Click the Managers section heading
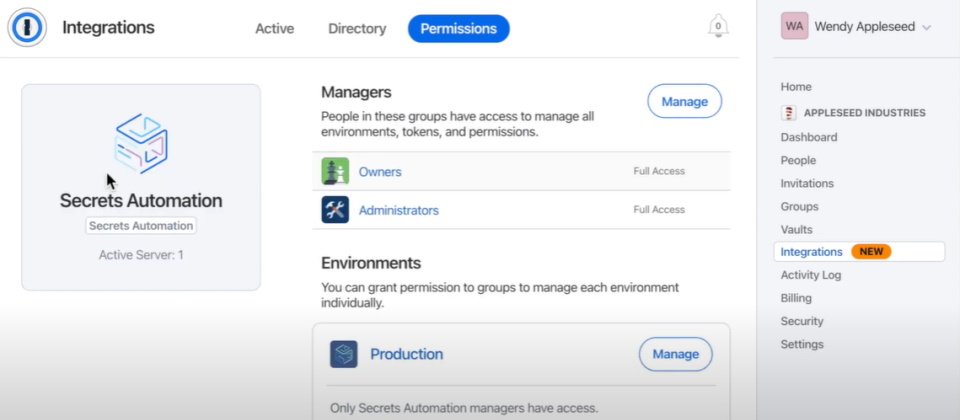The image size is (960, 420). click(356, 92)
